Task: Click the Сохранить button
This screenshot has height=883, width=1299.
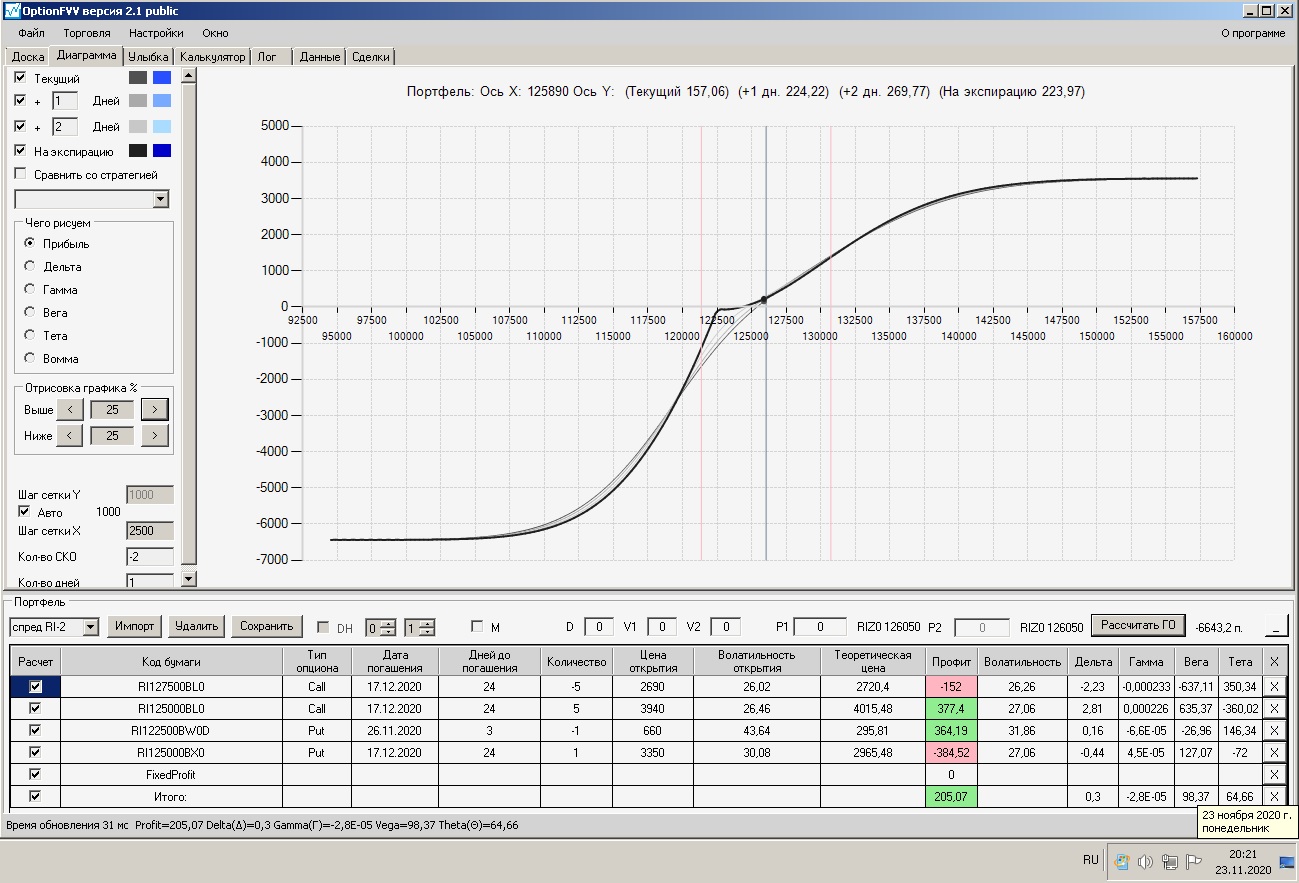Action: 267,626
